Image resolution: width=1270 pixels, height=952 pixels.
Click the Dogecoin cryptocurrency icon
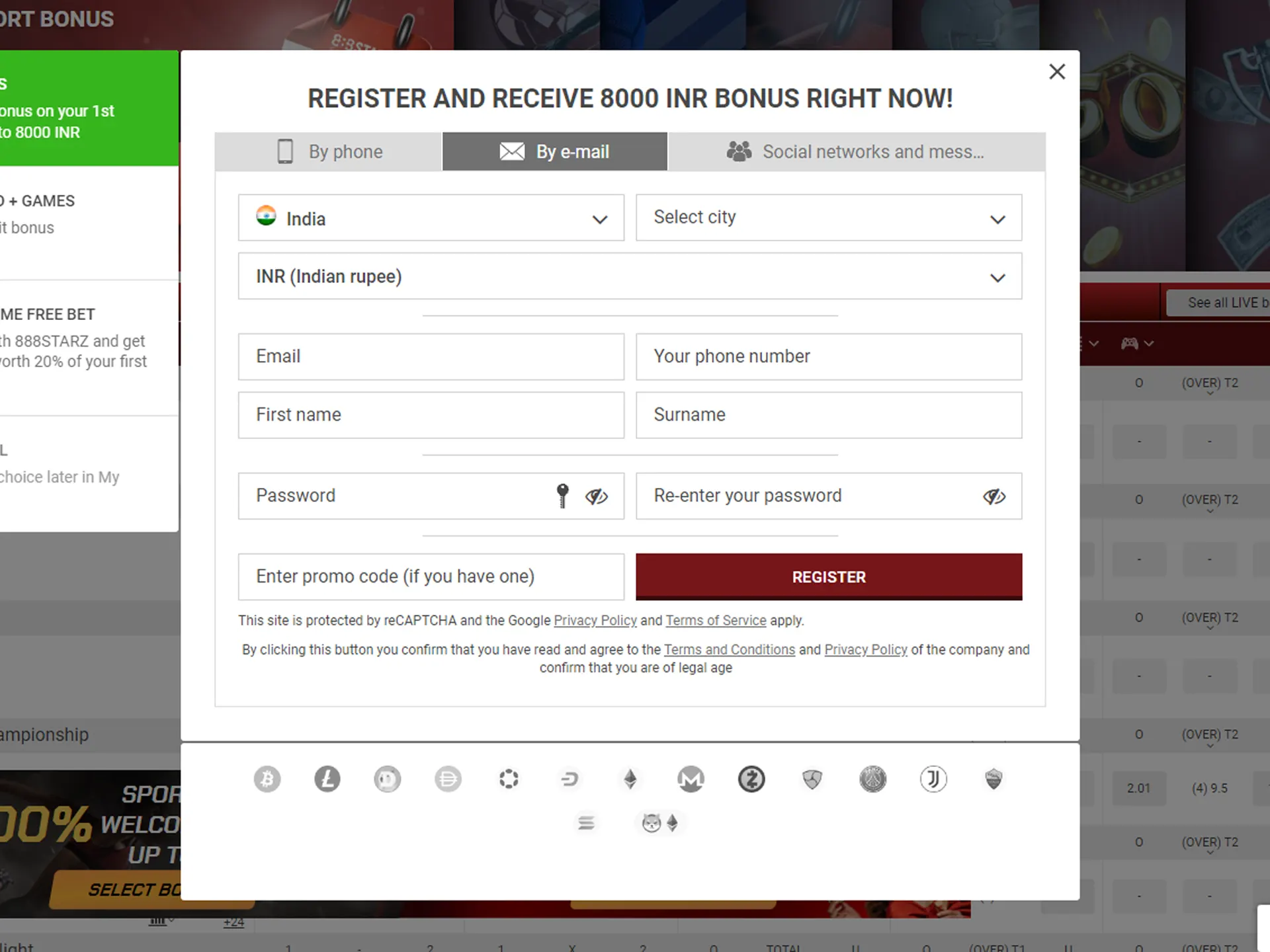pos(388,779)
